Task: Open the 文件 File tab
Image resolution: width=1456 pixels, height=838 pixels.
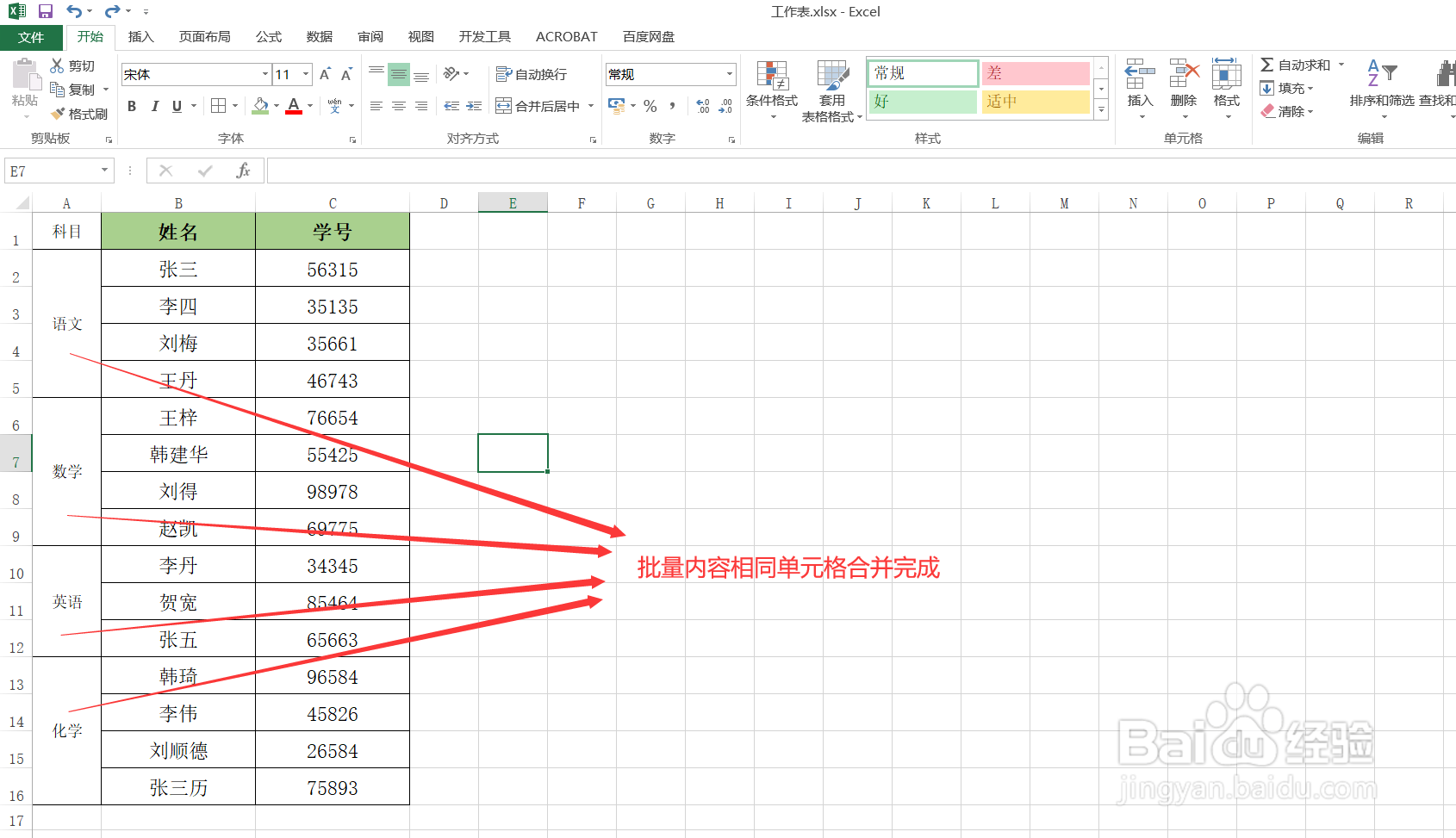Action: (31, 37)
